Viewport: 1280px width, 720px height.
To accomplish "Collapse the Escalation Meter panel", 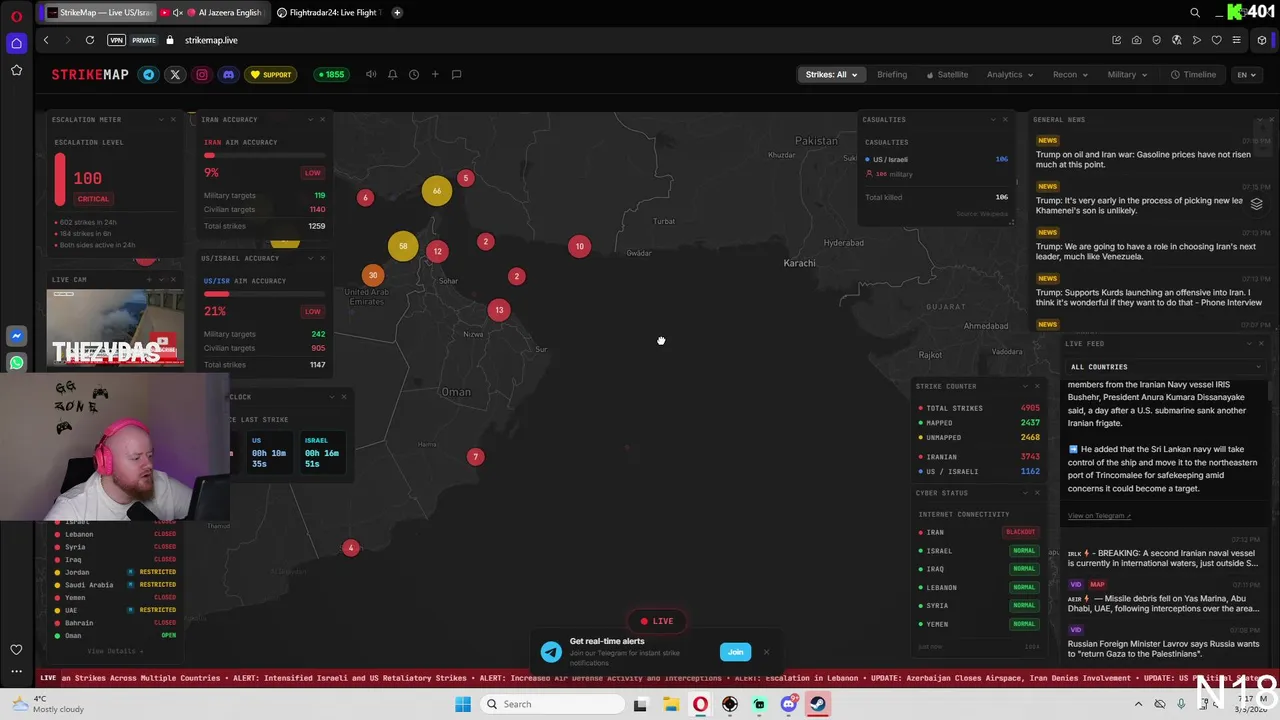I will click(x=161, y=119).
